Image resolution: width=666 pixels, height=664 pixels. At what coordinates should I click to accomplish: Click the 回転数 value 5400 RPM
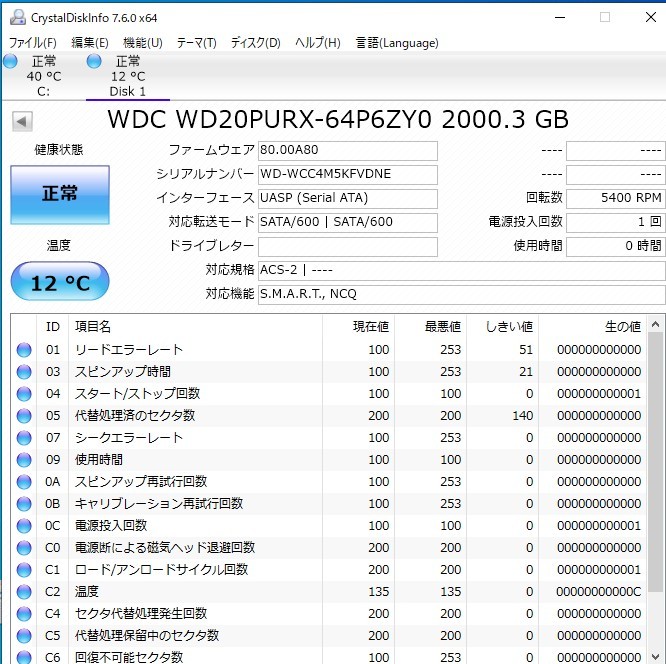(x=615, y=198)
